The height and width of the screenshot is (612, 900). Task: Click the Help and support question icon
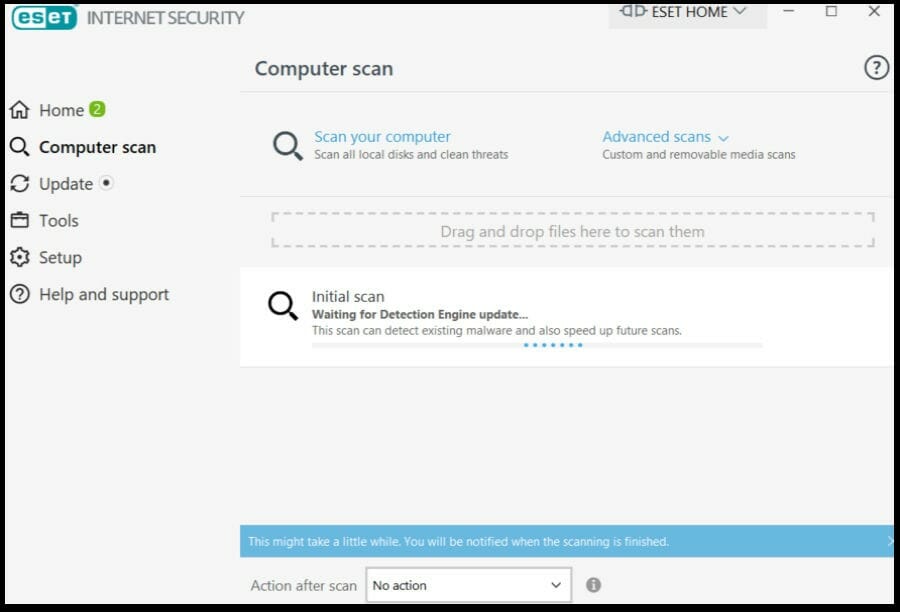(x=20, y=294)
